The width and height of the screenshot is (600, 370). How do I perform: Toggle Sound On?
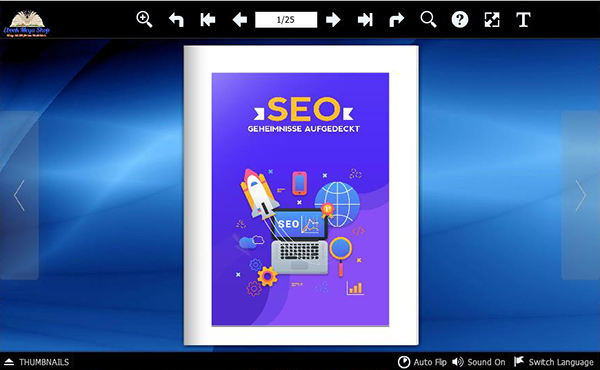pos(478,362)
